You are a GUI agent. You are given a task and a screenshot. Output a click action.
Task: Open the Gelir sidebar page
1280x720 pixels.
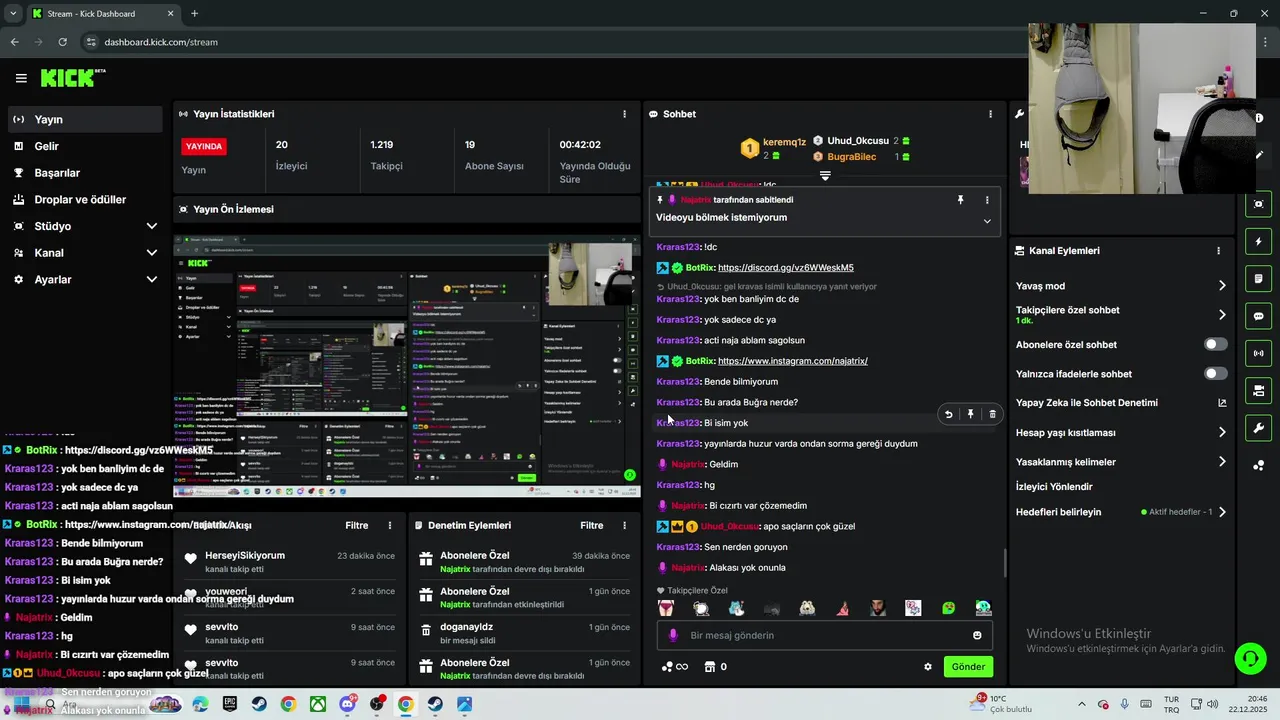[84, 146]
